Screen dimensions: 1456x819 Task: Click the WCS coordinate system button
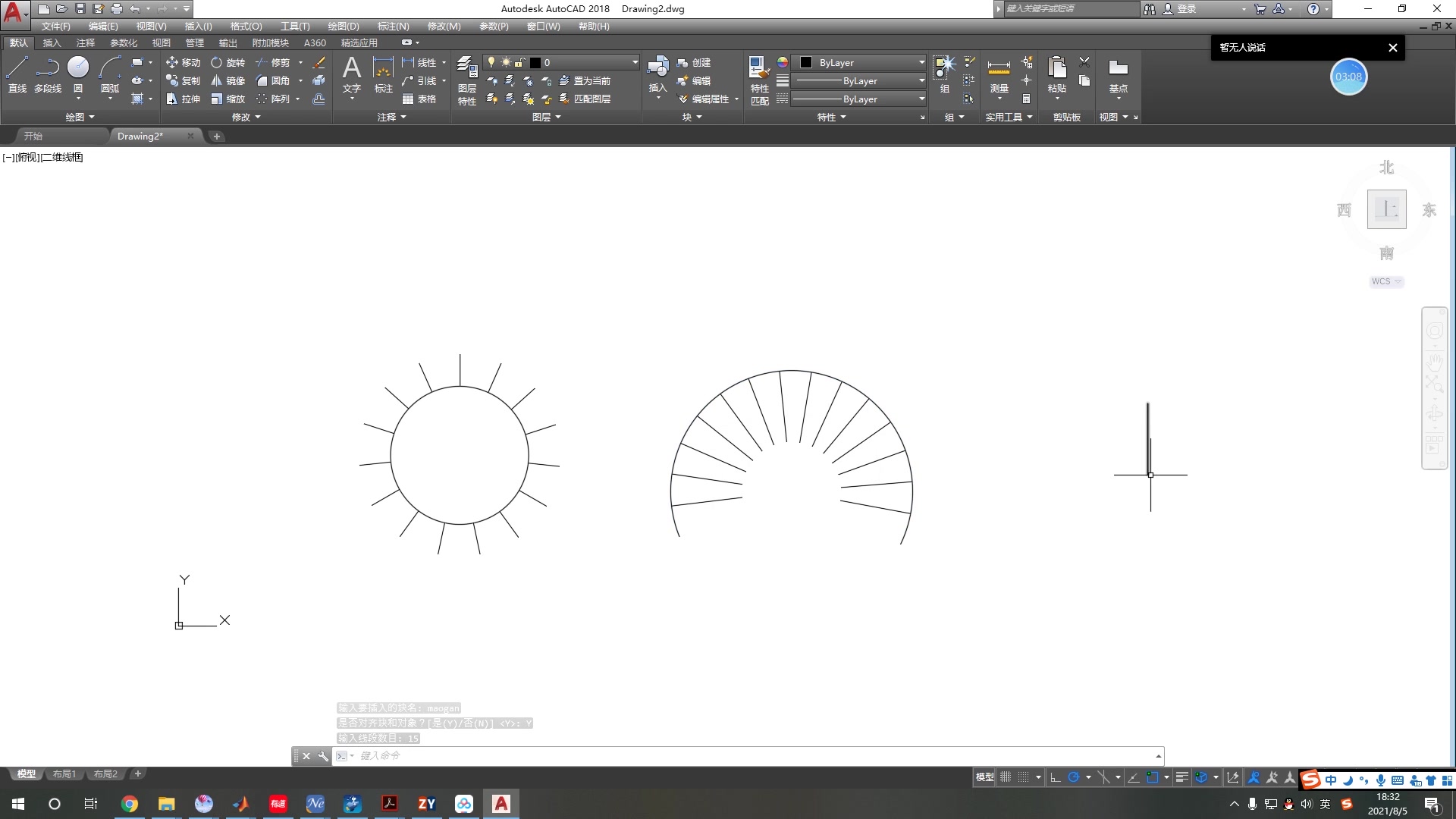(x=1385, y=281)
